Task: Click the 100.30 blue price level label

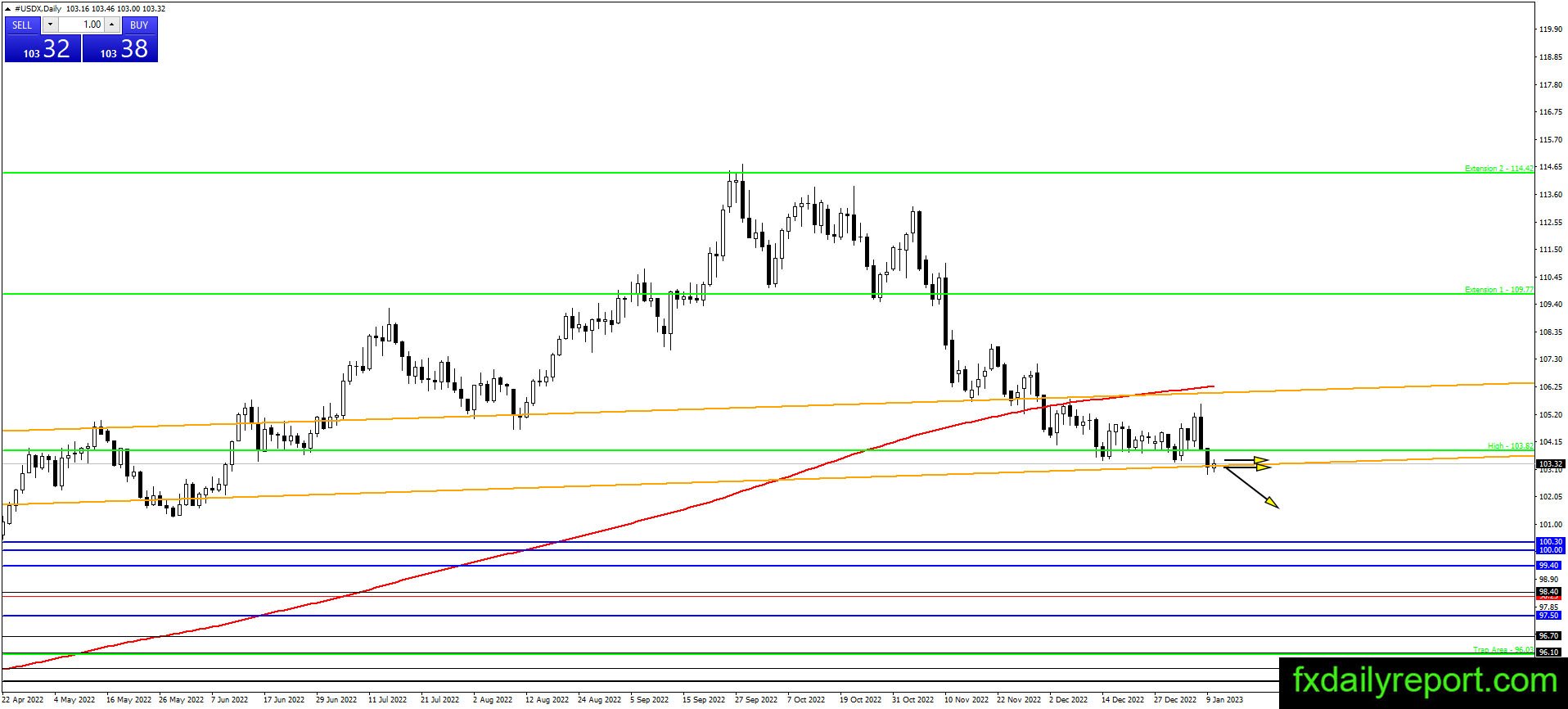Action: coord(1550,542)
